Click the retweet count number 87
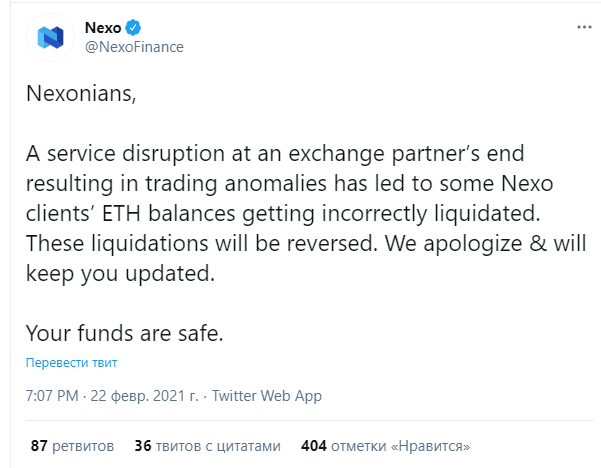 click(39, 446)
